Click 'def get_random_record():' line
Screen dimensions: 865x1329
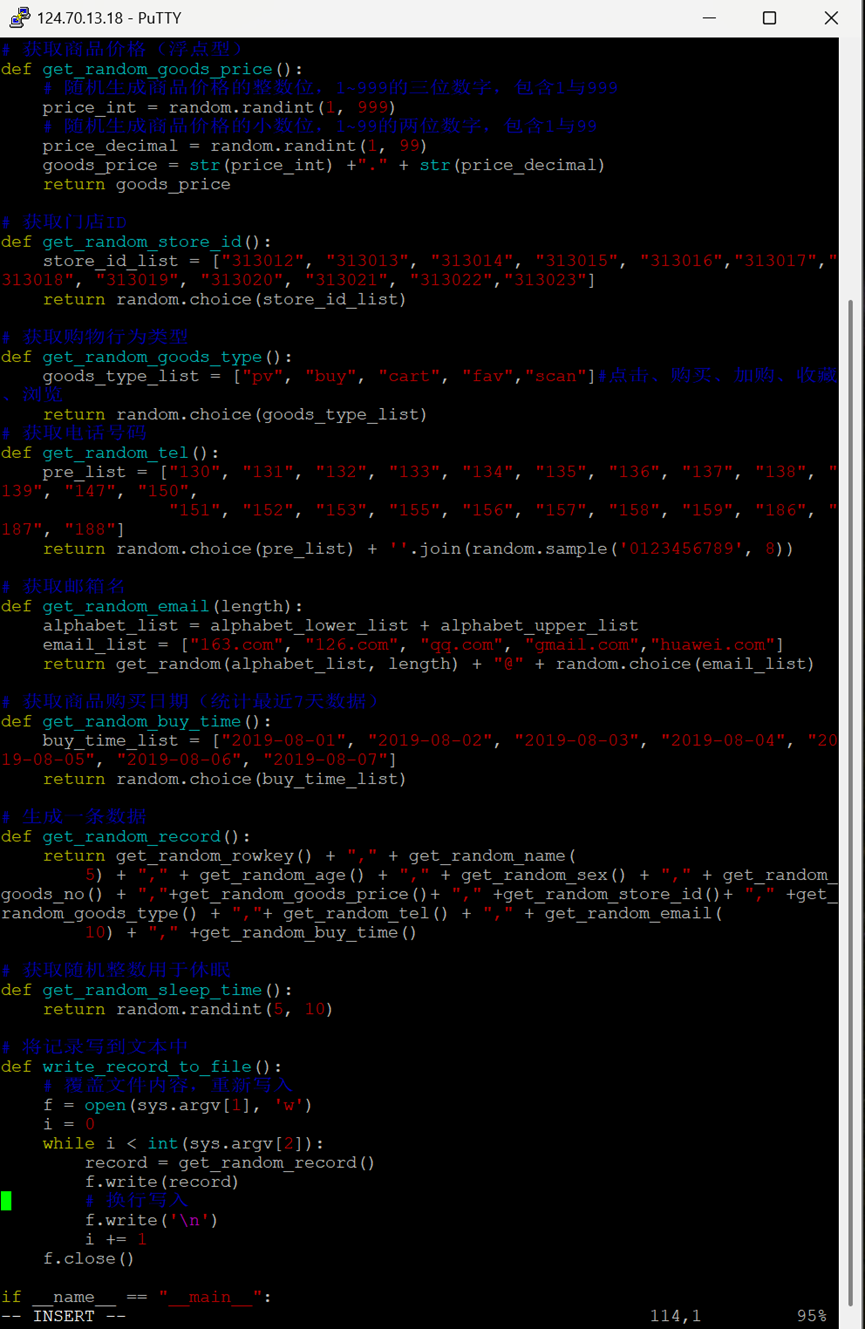[126, 837]
